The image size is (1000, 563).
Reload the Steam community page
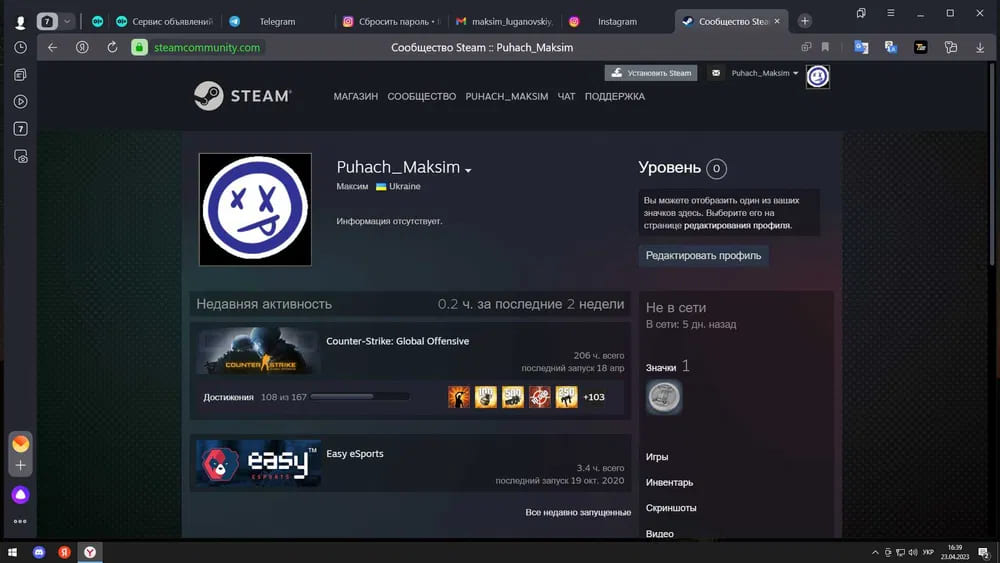(x=112, y=47)
